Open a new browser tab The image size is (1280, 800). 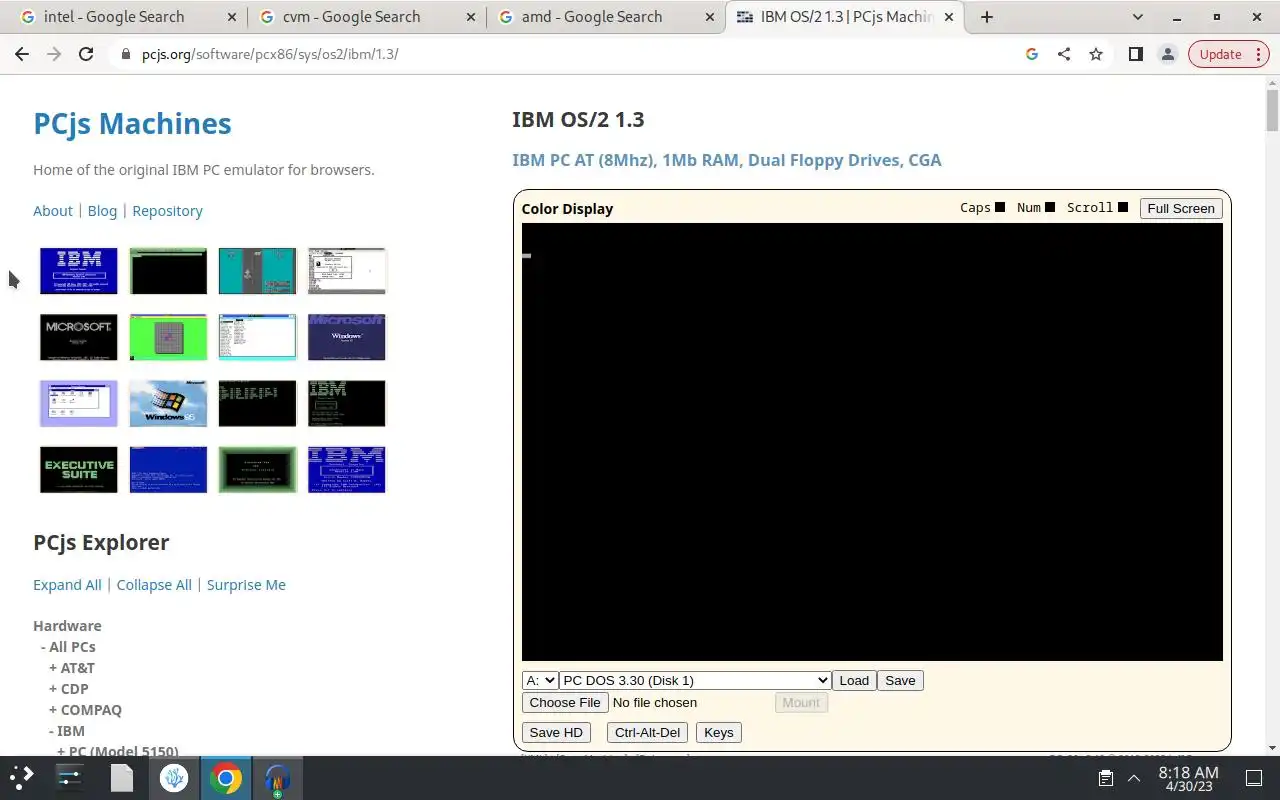[x=987, y=17]
